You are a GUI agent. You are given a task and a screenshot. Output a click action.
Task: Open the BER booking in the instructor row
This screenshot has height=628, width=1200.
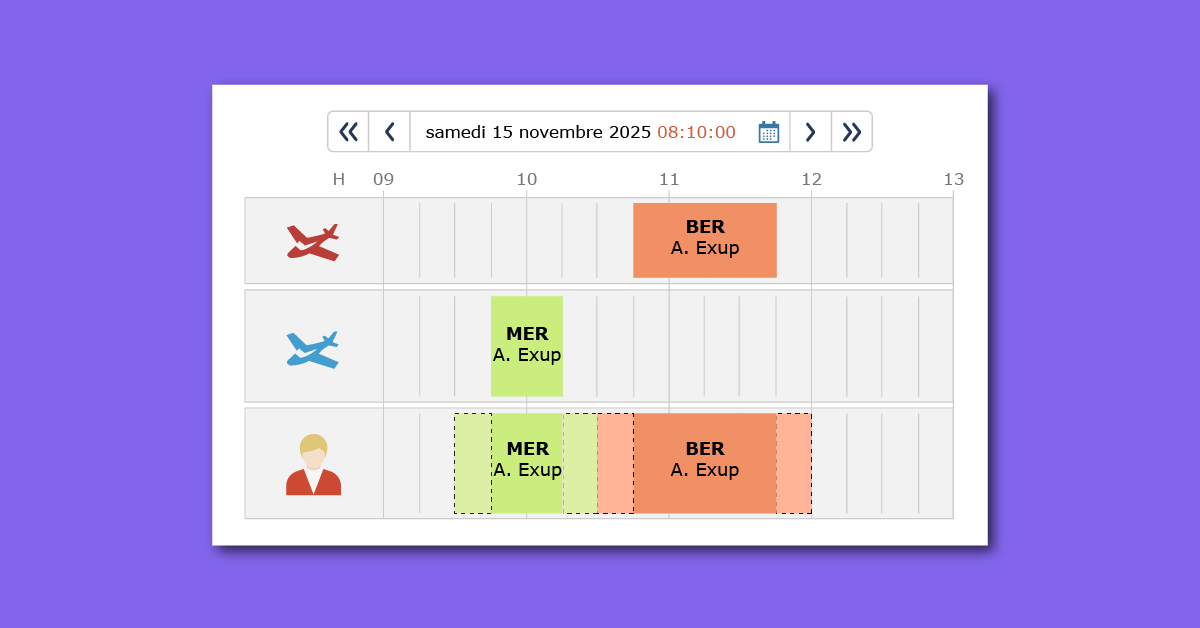tap(705, 462)
